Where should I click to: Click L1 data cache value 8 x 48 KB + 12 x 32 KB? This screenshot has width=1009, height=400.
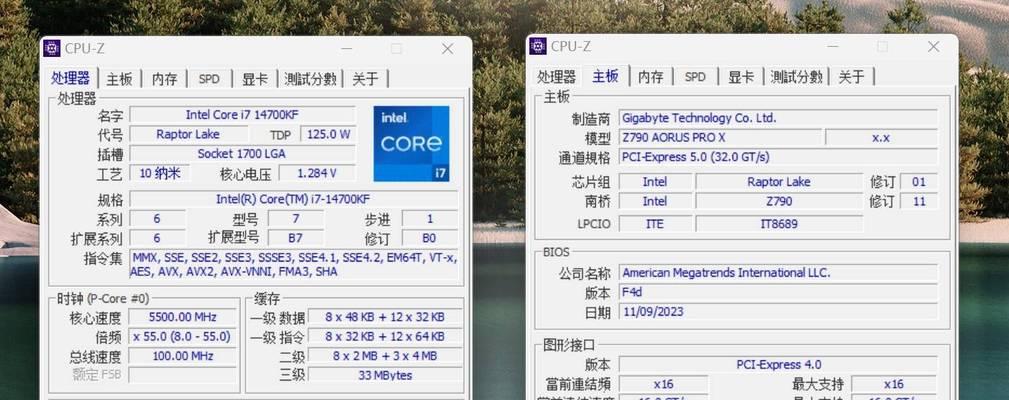pyautogui.click(x=385, y=317)
